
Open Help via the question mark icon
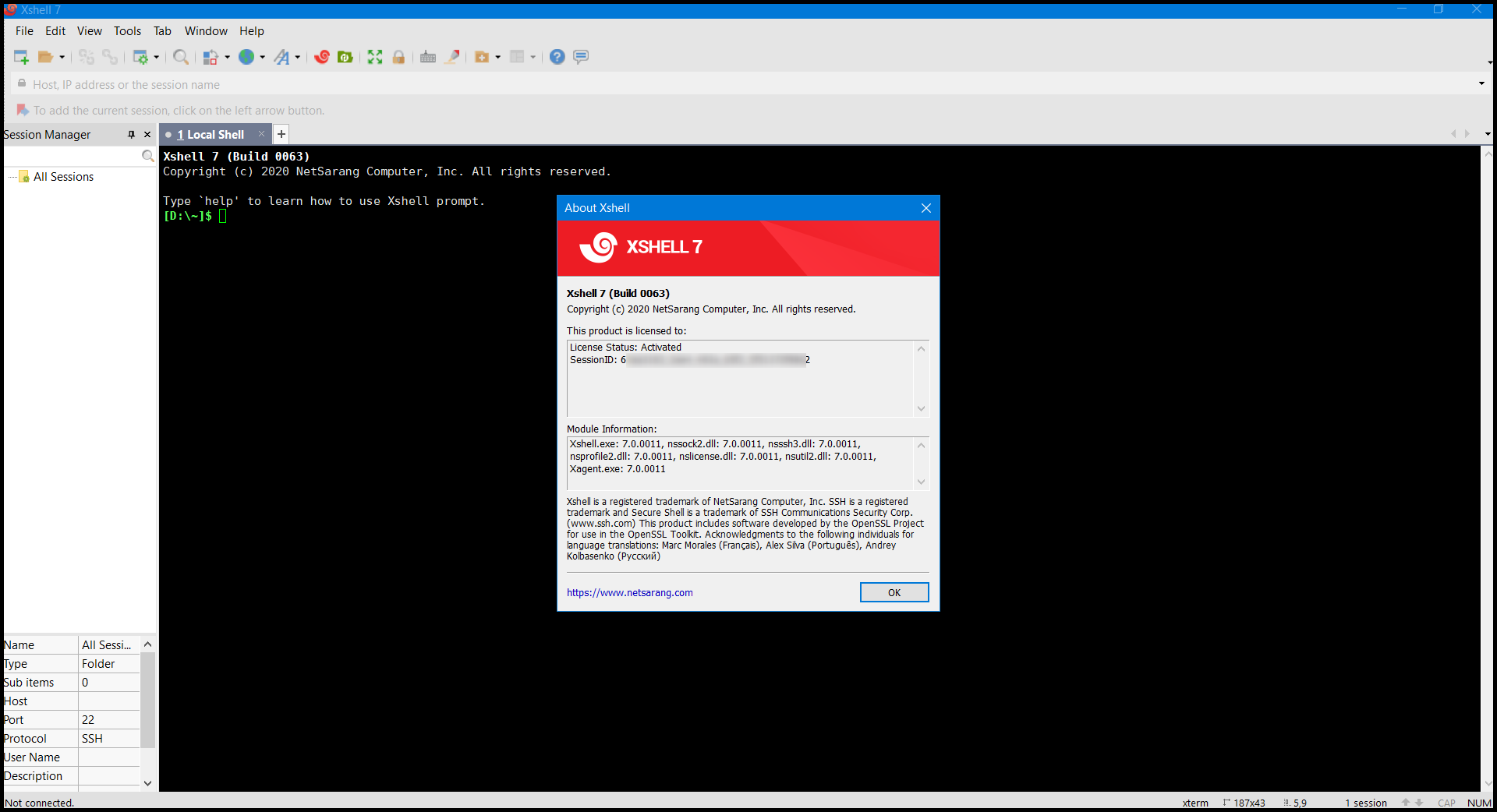[x=557, y=57]
